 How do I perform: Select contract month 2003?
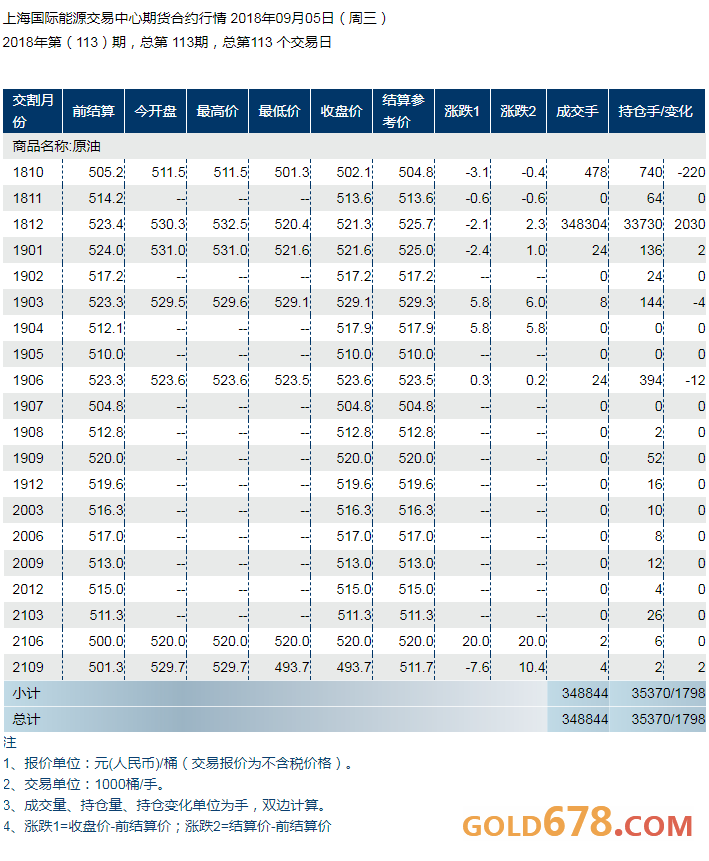28,510
